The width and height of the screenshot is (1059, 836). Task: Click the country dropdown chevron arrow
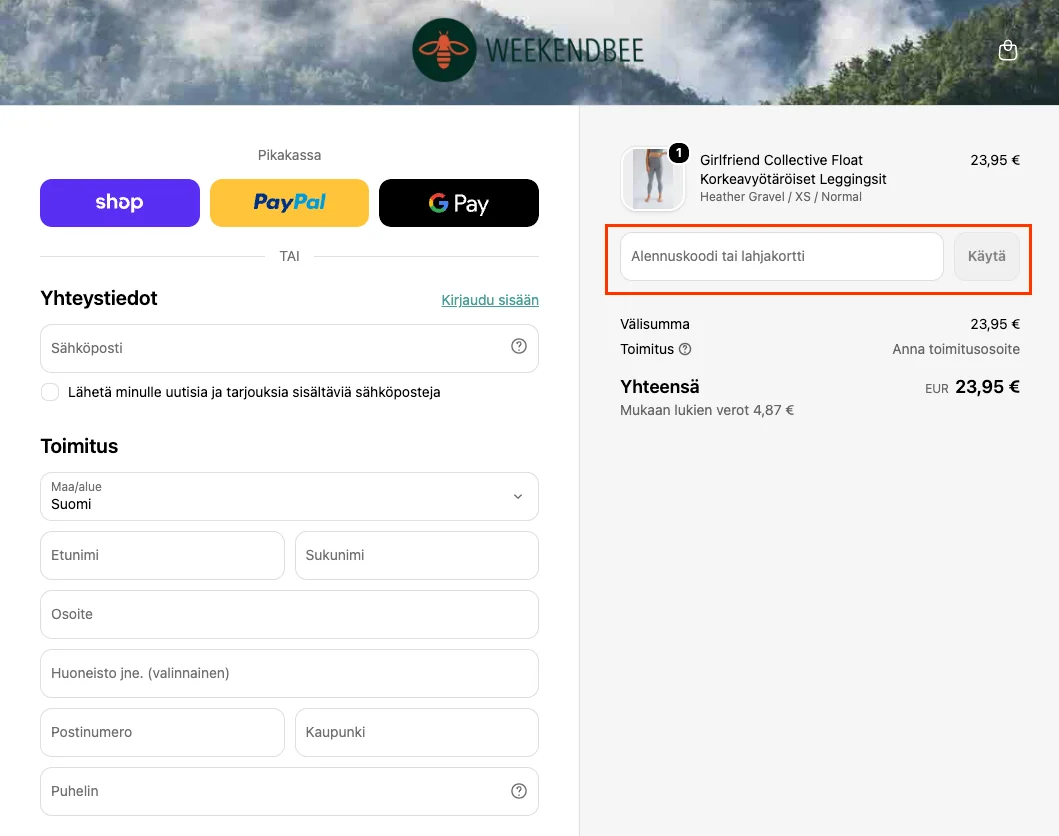coord(518,496)
